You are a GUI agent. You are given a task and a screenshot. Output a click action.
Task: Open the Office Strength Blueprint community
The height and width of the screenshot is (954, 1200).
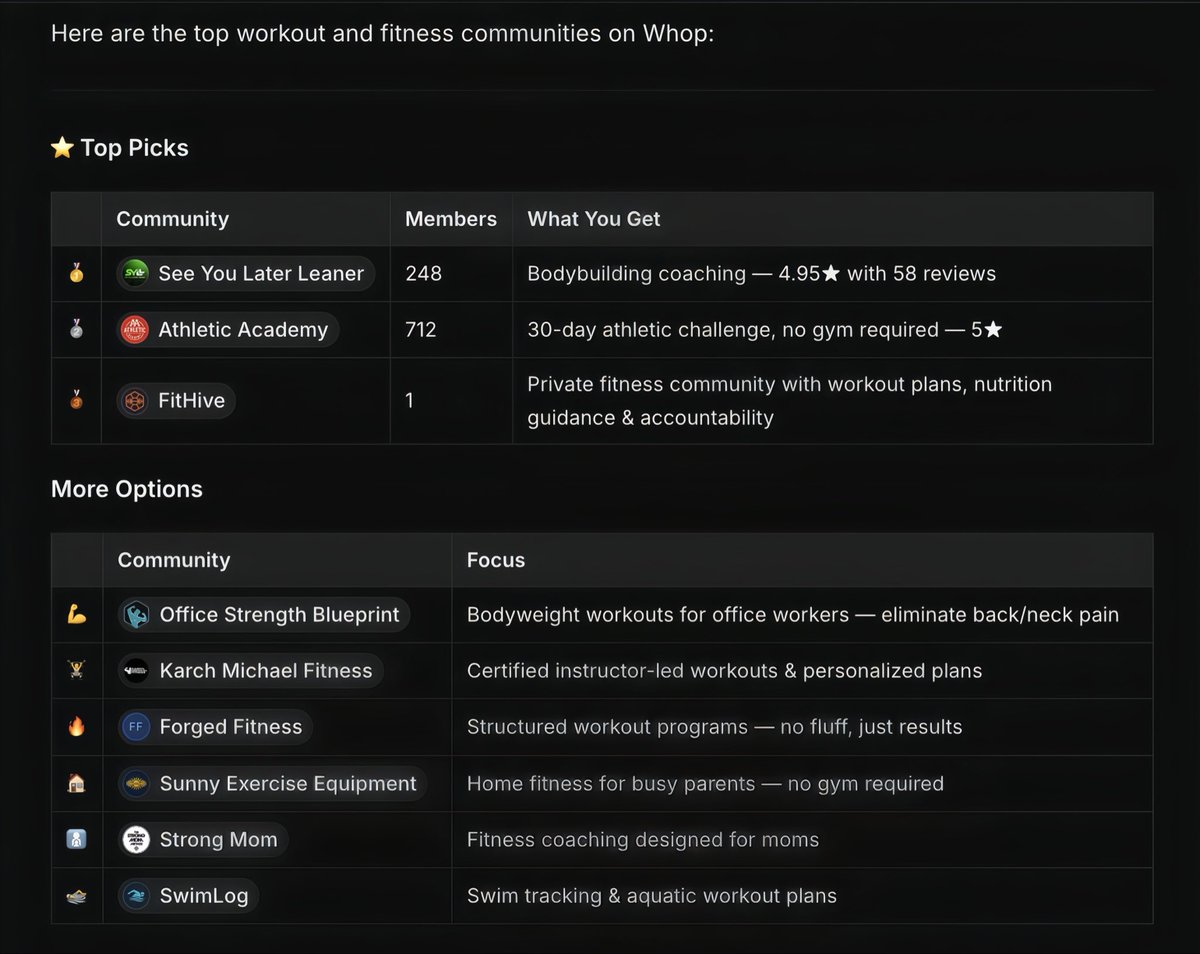click(264, 614)
